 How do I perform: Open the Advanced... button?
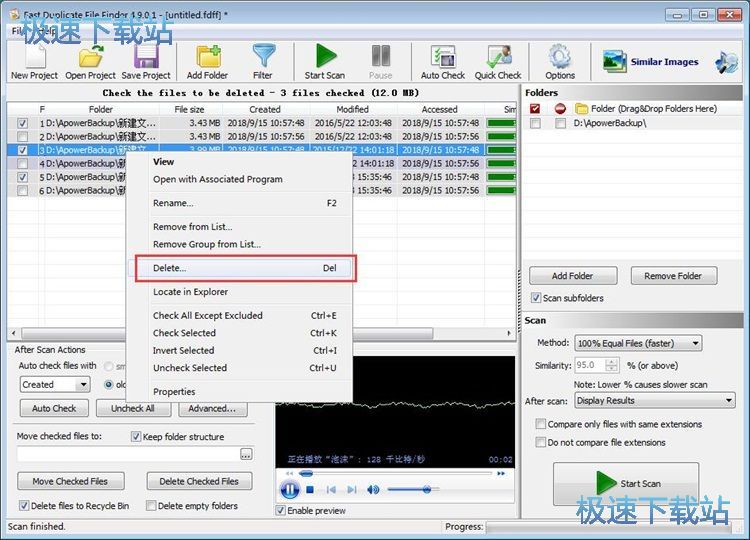click(212, 408)
